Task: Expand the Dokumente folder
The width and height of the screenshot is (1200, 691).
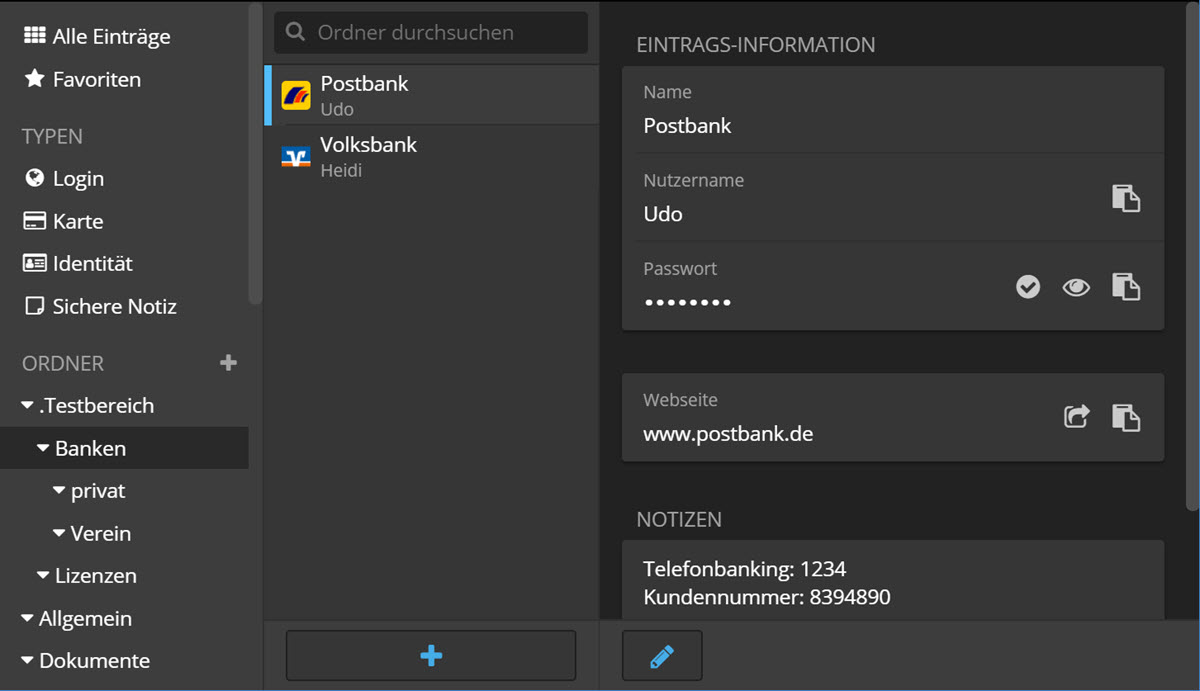Action: [29, 660]
